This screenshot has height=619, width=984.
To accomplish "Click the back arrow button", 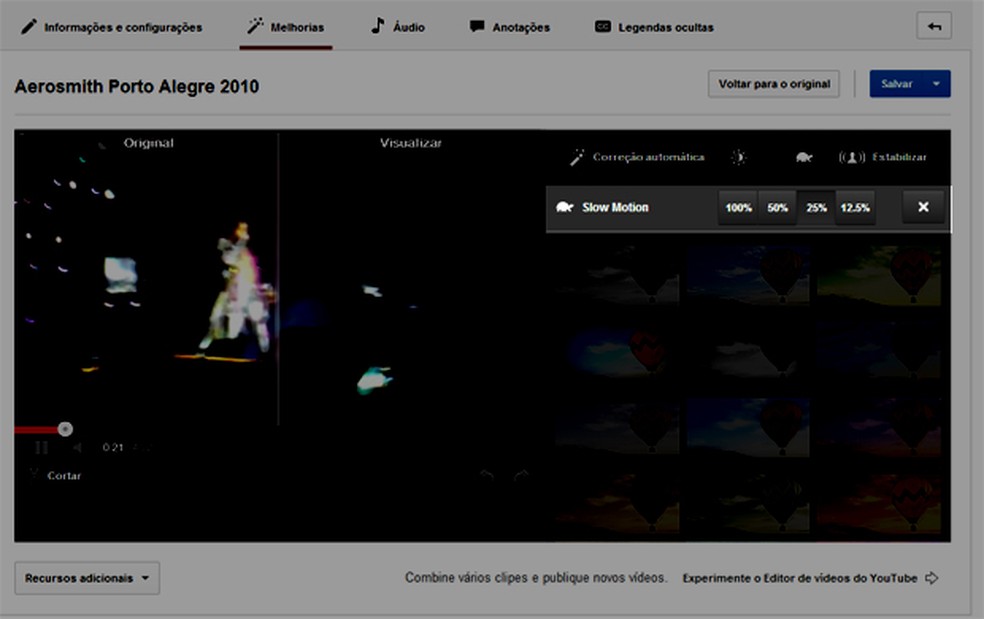I will 934,26.
